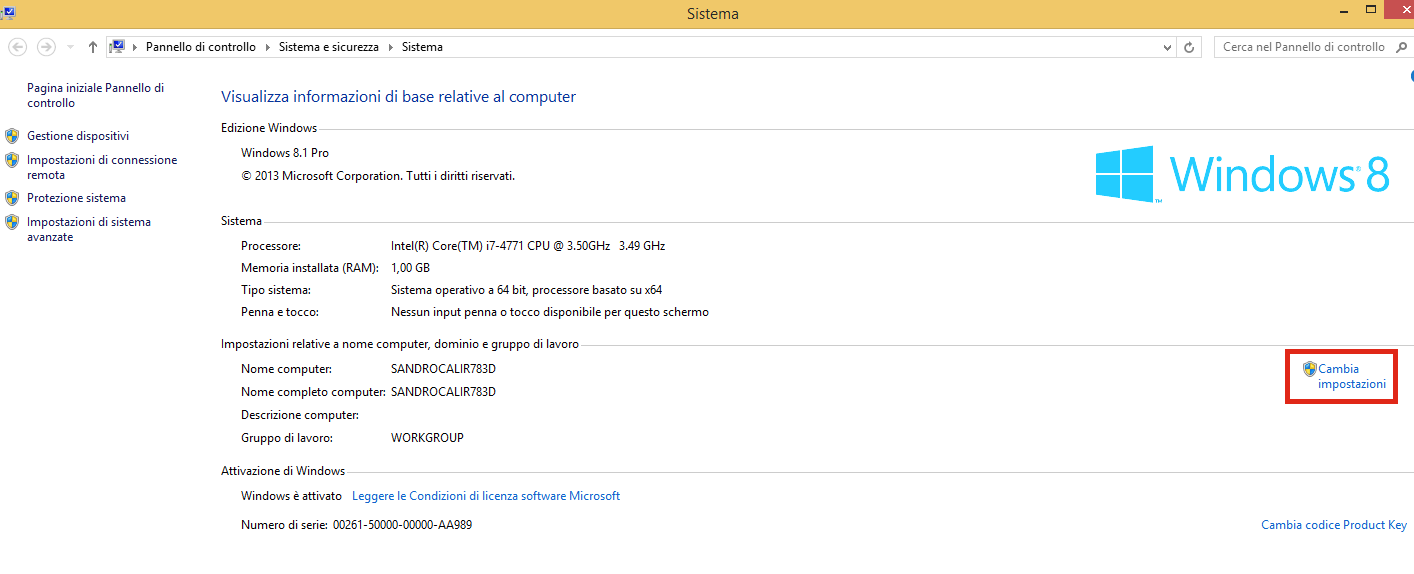Open Pagina iniziale Pannello di controllo
Image resolution: width=1414 pixels, height=574 pixels.
pos(95,95)
